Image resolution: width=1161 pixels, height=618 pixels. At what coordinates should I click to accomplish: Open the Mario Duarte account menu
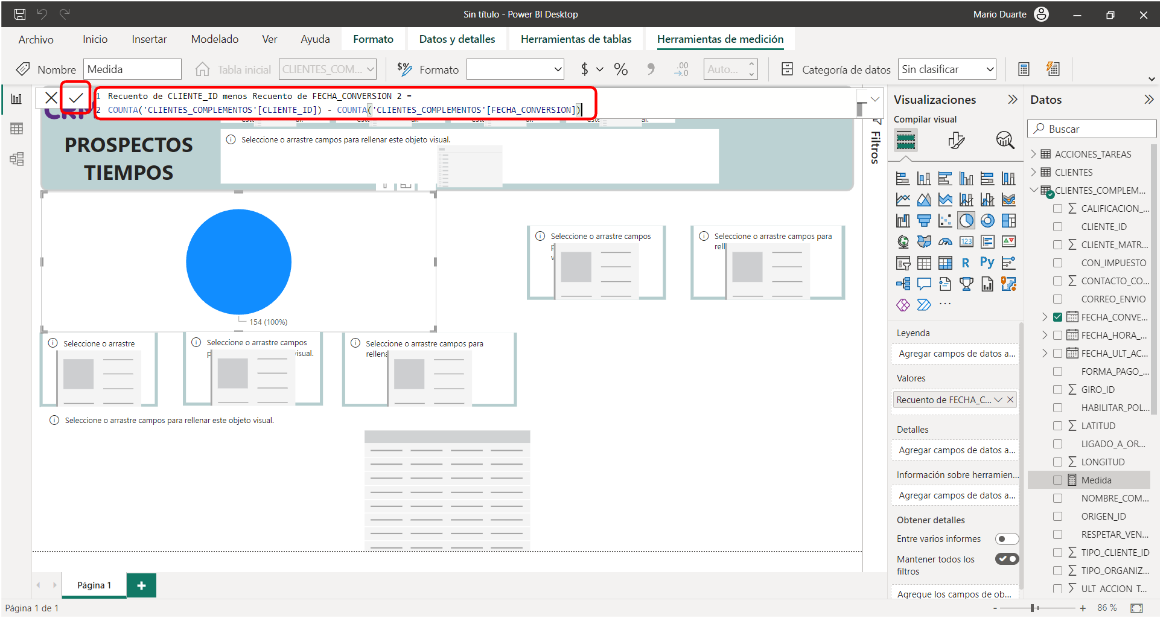coord(1011,14)
